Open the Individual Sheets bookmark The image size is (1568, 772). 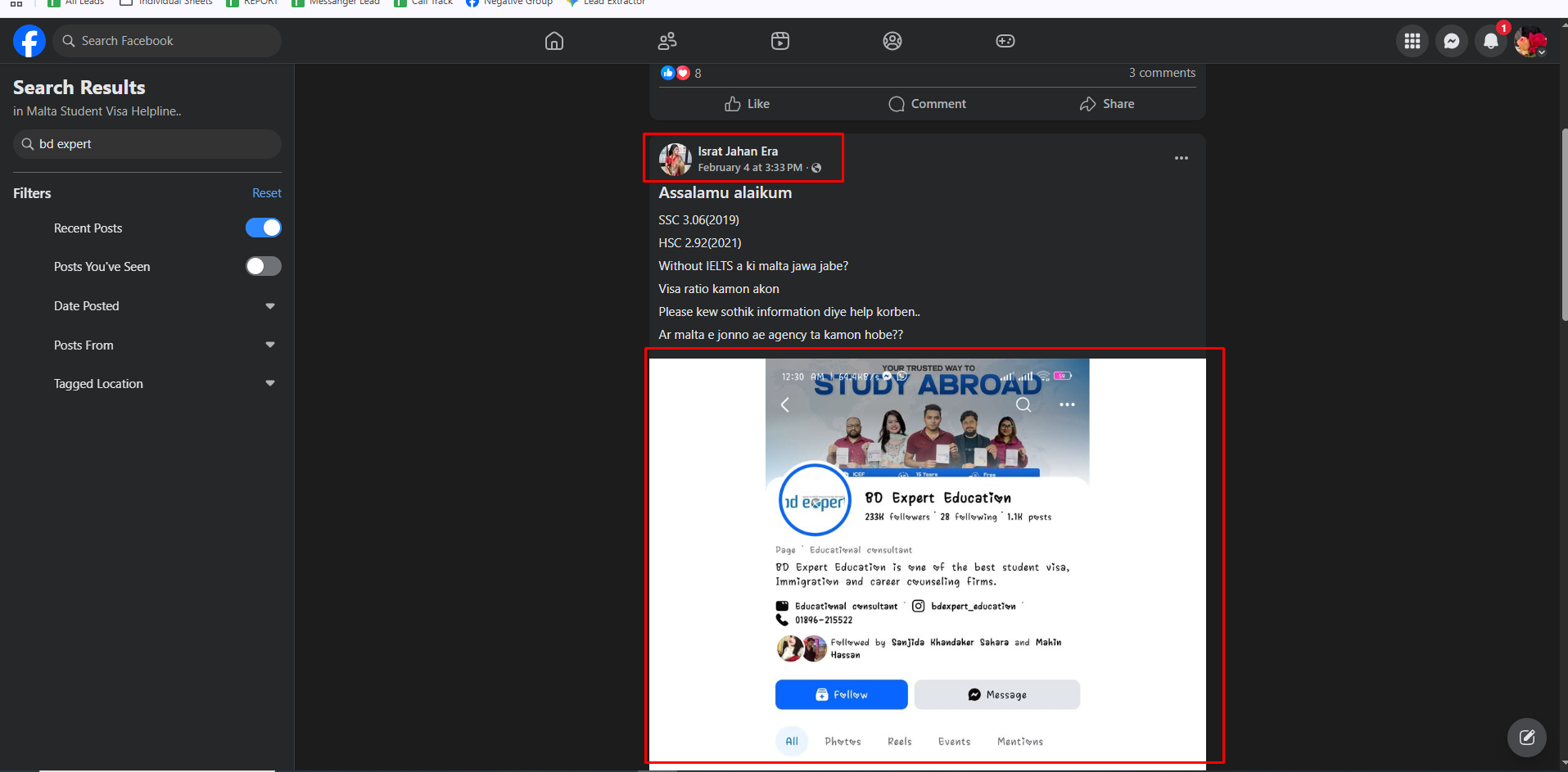coord(166,3)
